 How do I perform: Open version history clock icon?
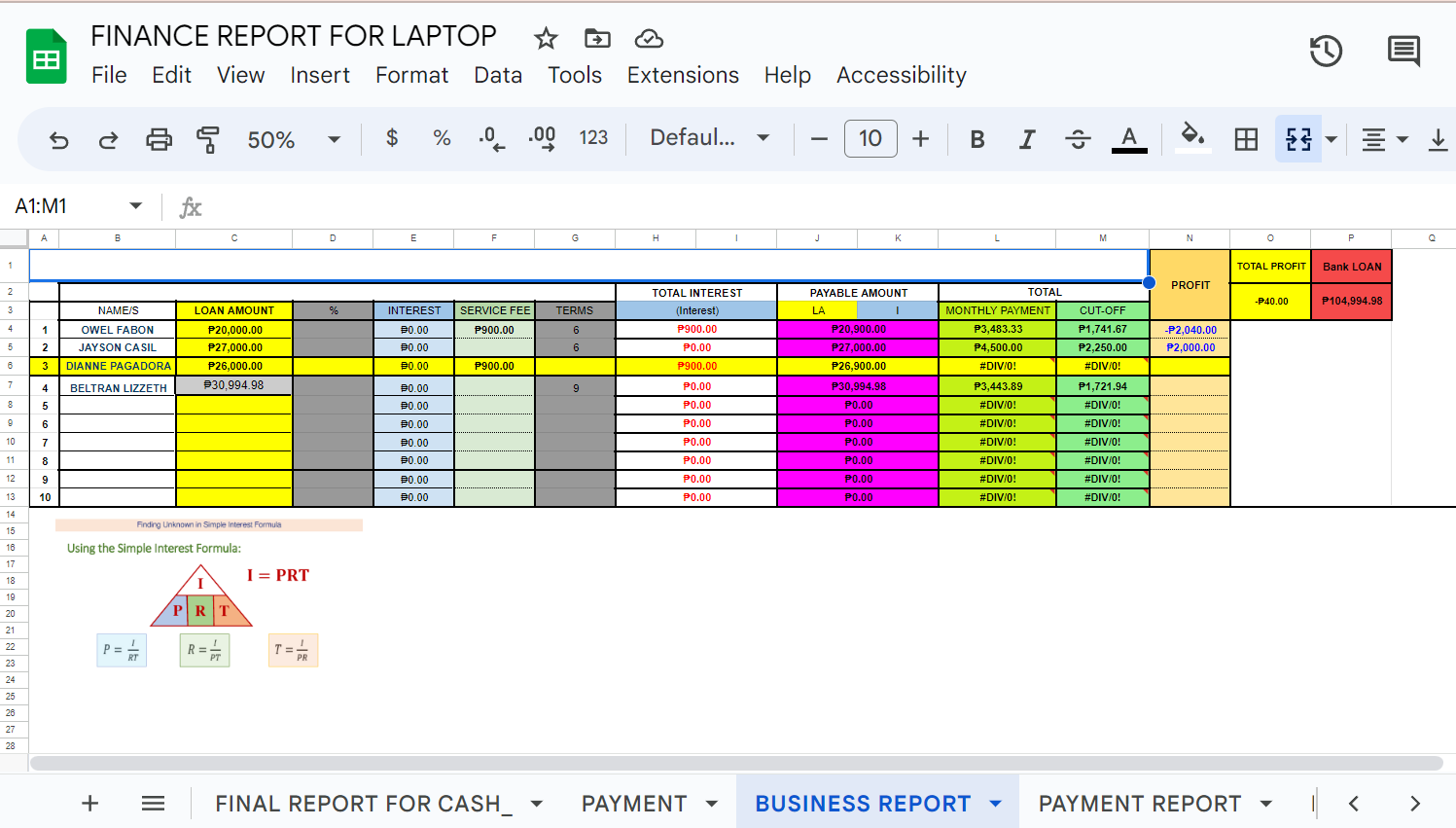(x=1326, y=51)
